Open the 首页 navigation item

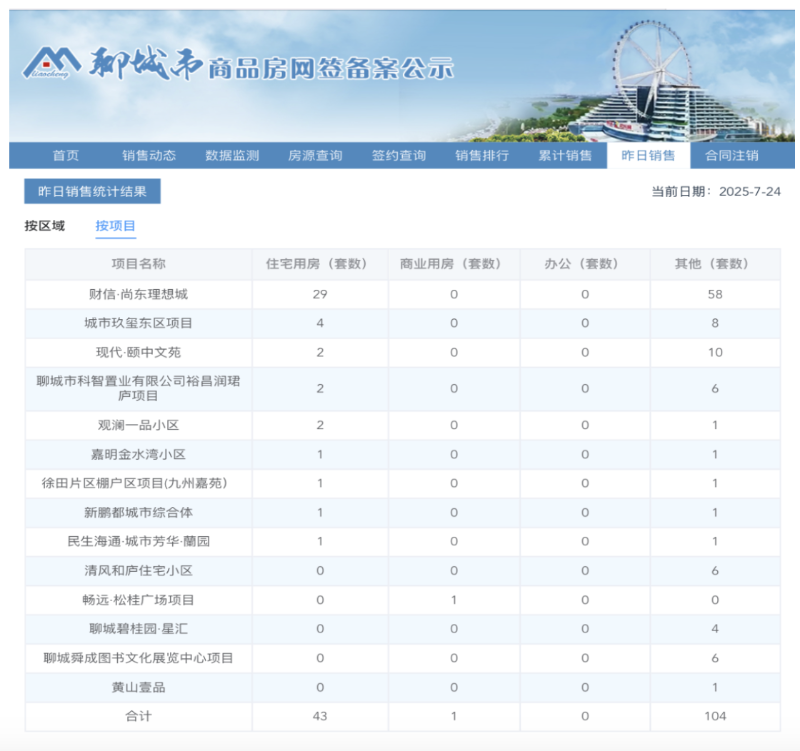click(x=66, y=155)
